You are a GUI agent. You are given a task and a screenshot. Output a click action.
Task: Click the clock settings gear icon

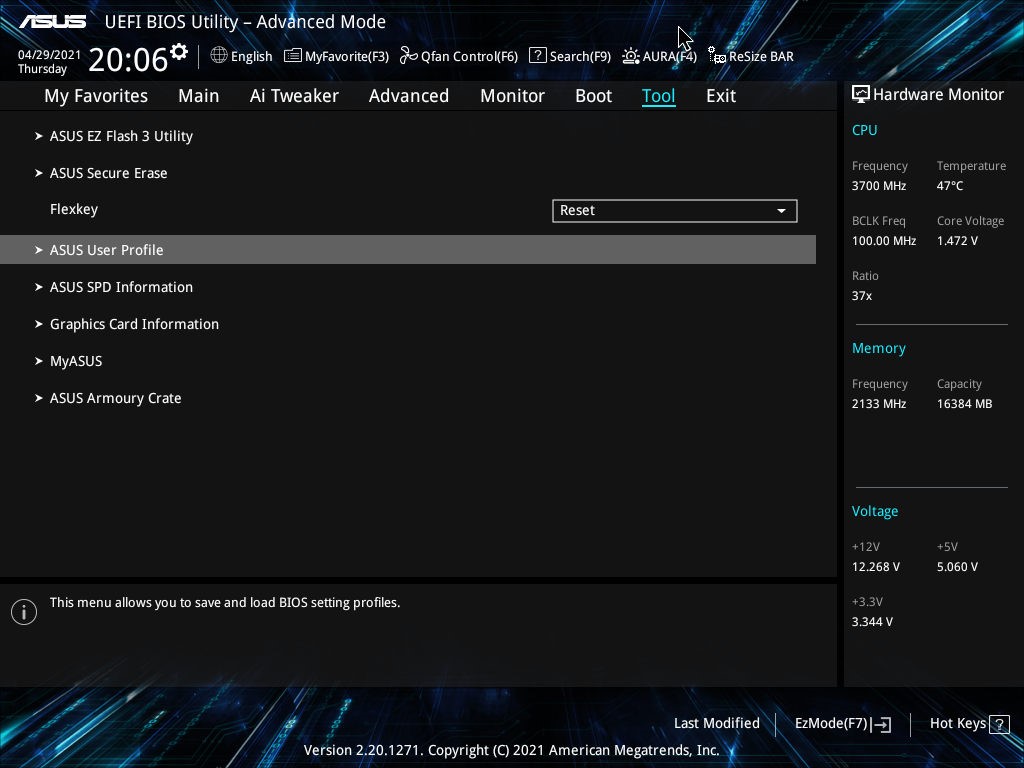click(x=179, y=52)
